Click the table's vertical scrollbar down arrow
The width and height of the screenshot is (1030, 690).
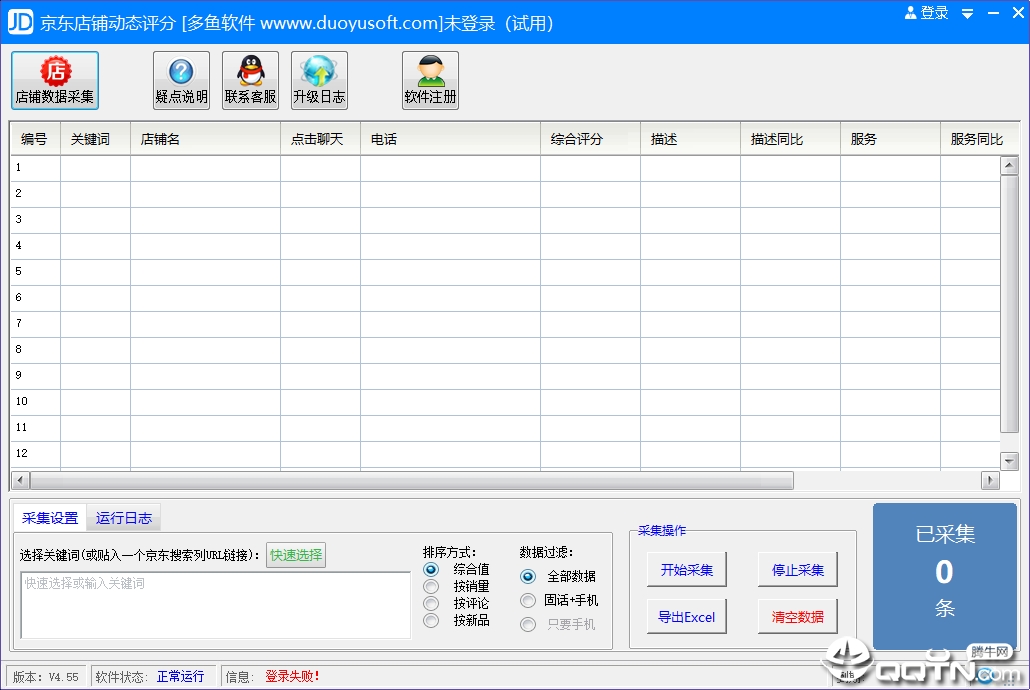(1009, 460)
